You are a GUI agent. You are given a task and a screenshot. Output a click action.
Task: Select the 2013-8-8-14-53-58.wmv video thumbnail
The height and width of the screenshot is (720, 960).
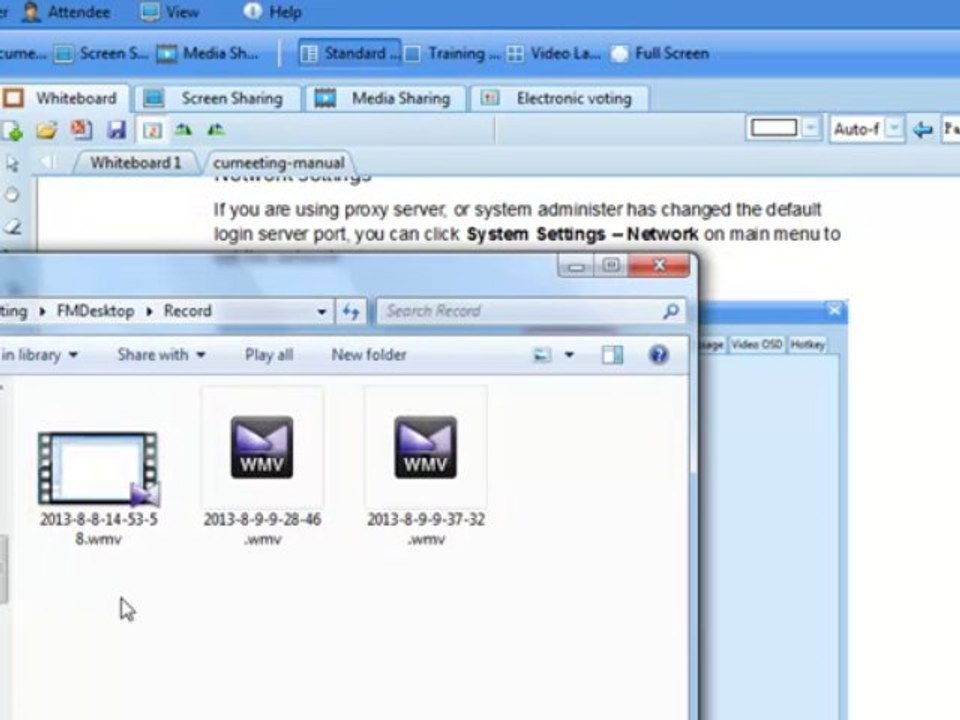click(x=99, y=469)
